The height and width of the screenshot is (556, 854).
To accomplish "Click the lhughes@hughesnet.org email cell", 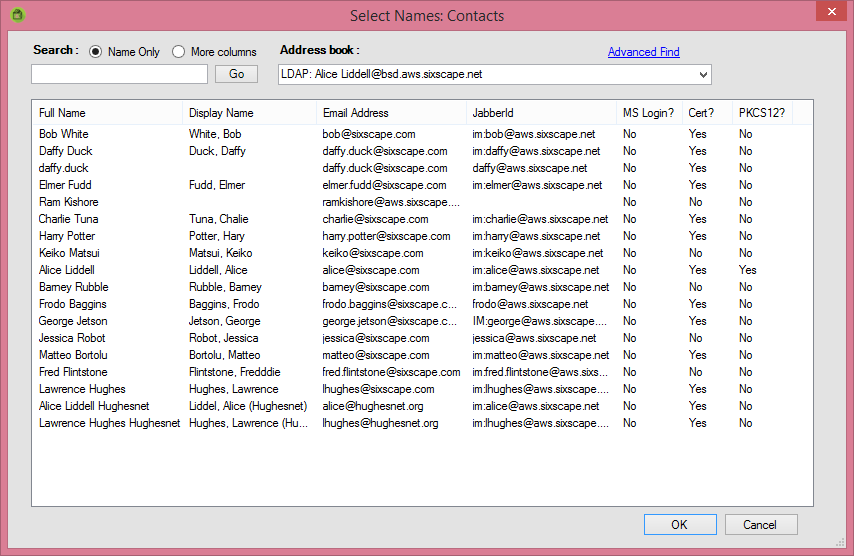I will point(380,423).
